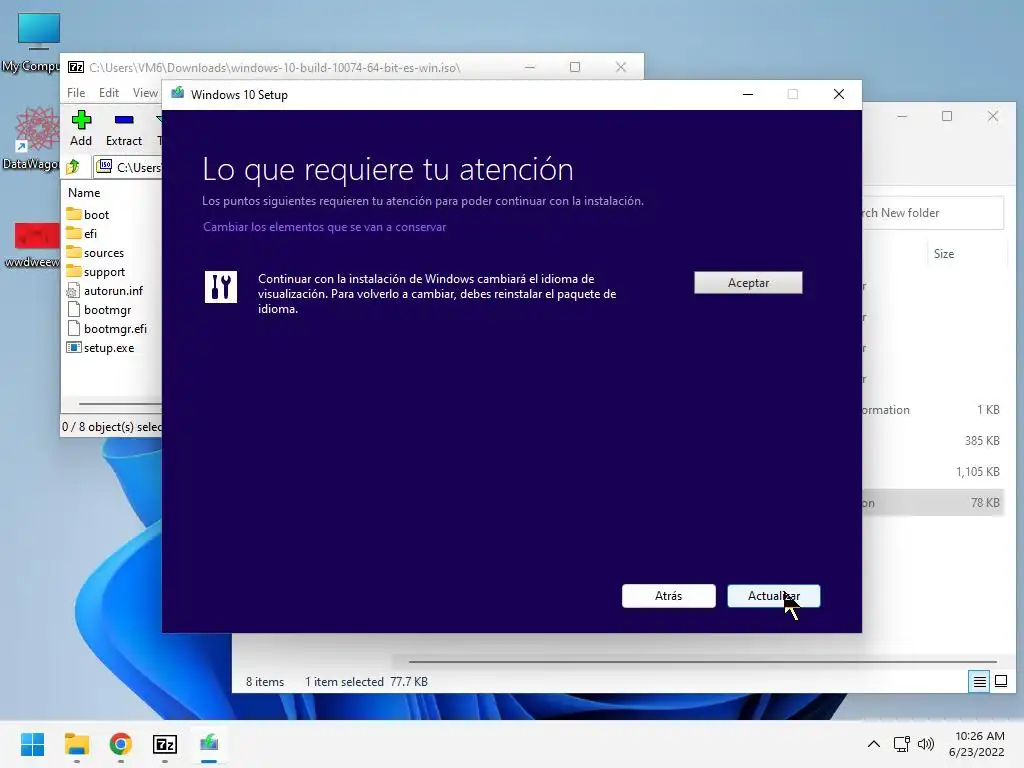This screenshot has height=768, width=1024.
Task: Click the 7-Zip status bar object count
Action: [x=111, y=426]
